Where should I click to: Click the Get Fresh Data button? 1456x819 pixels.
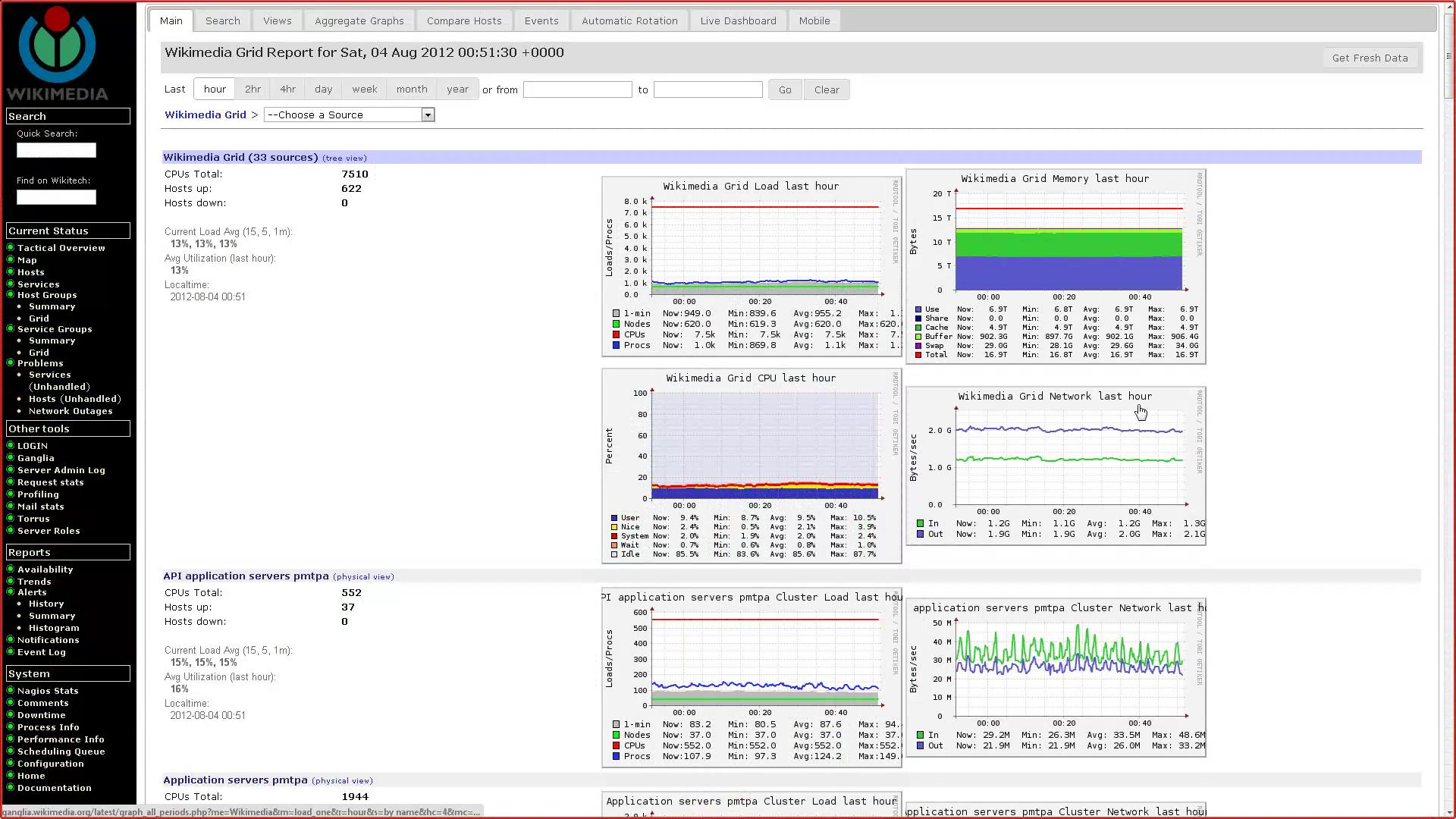1370,58
